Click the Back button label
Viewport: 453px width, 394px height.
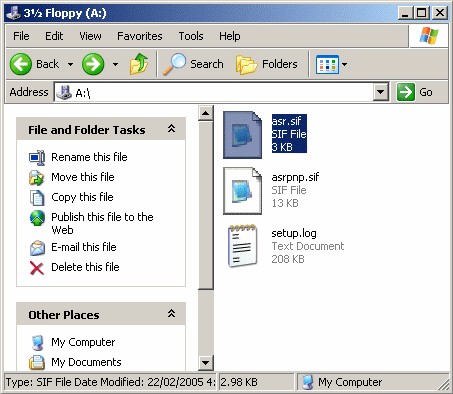tap(48, 64)
